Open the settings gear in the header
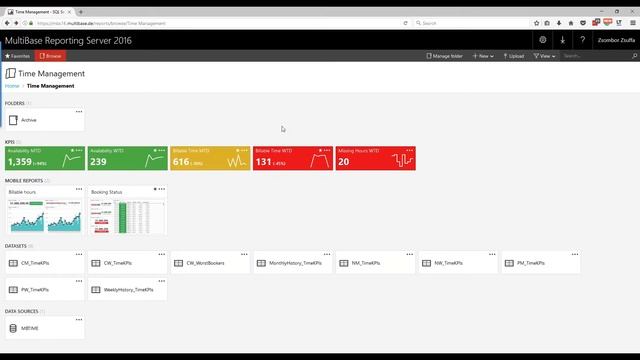The image size is (640, 360). (542, 40)
